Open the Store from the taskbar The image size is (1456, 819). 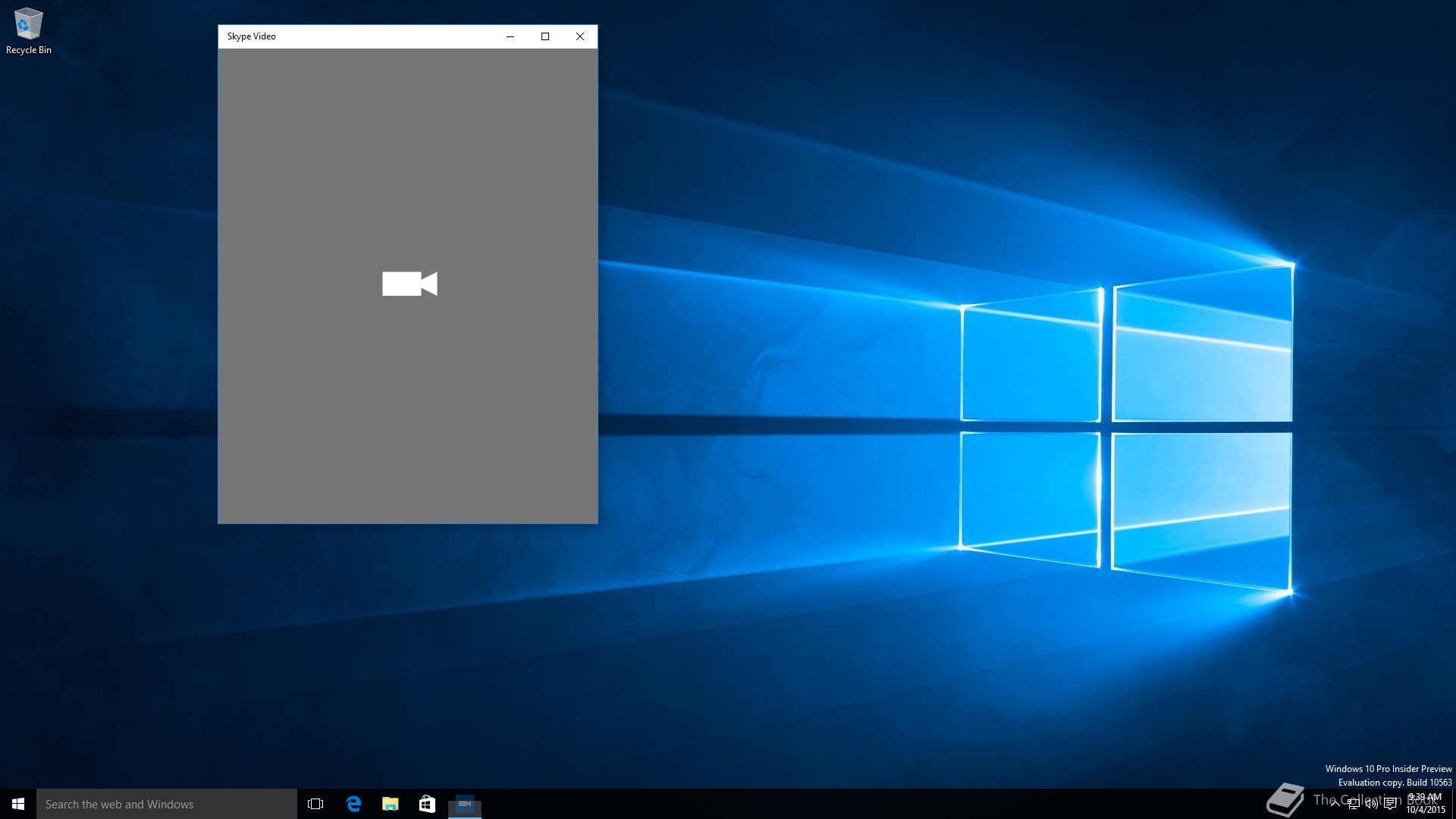[x=428, y=804]
